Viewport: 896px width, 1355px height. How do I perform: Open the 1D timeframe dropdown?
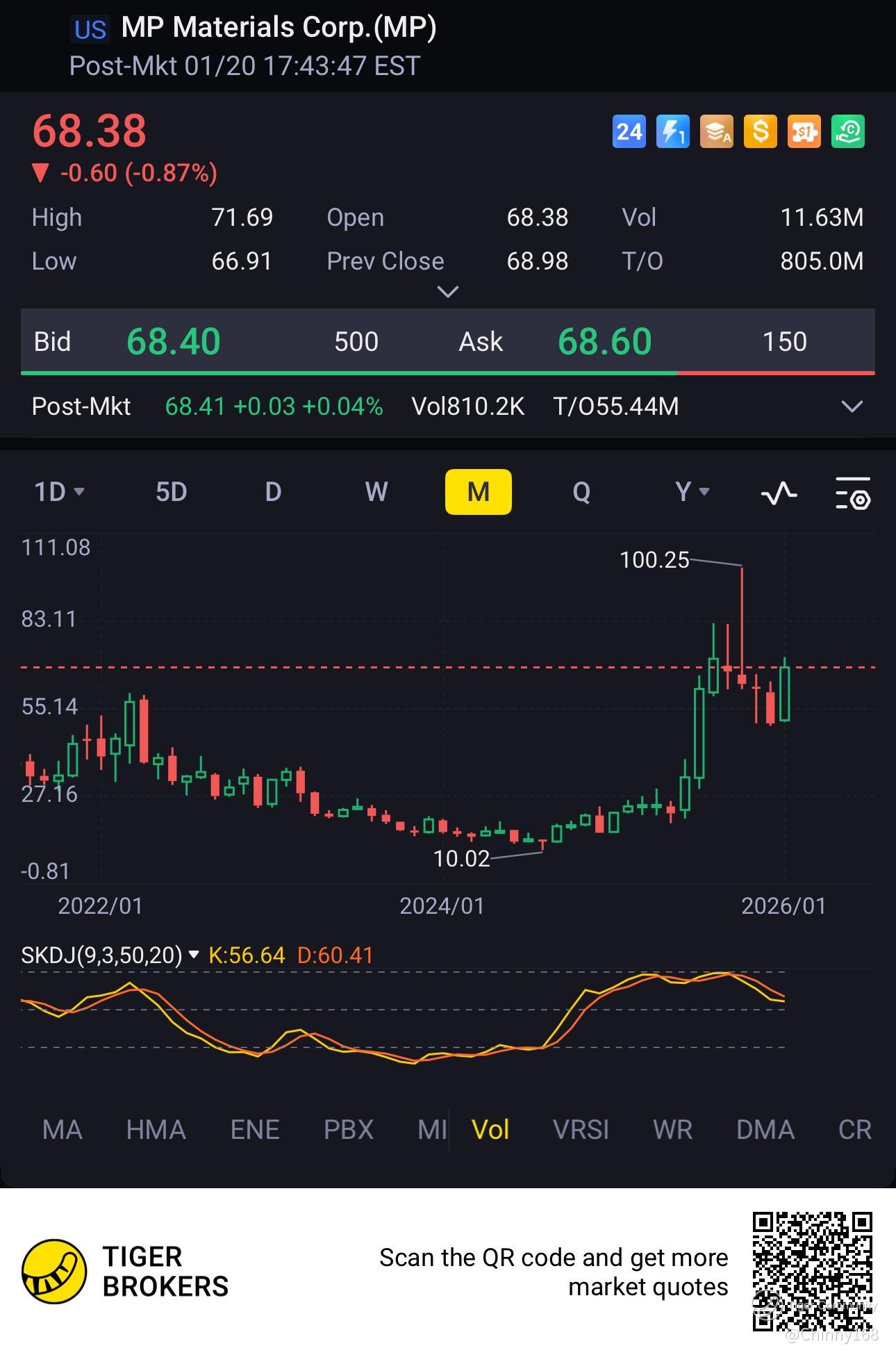(59, 492)
